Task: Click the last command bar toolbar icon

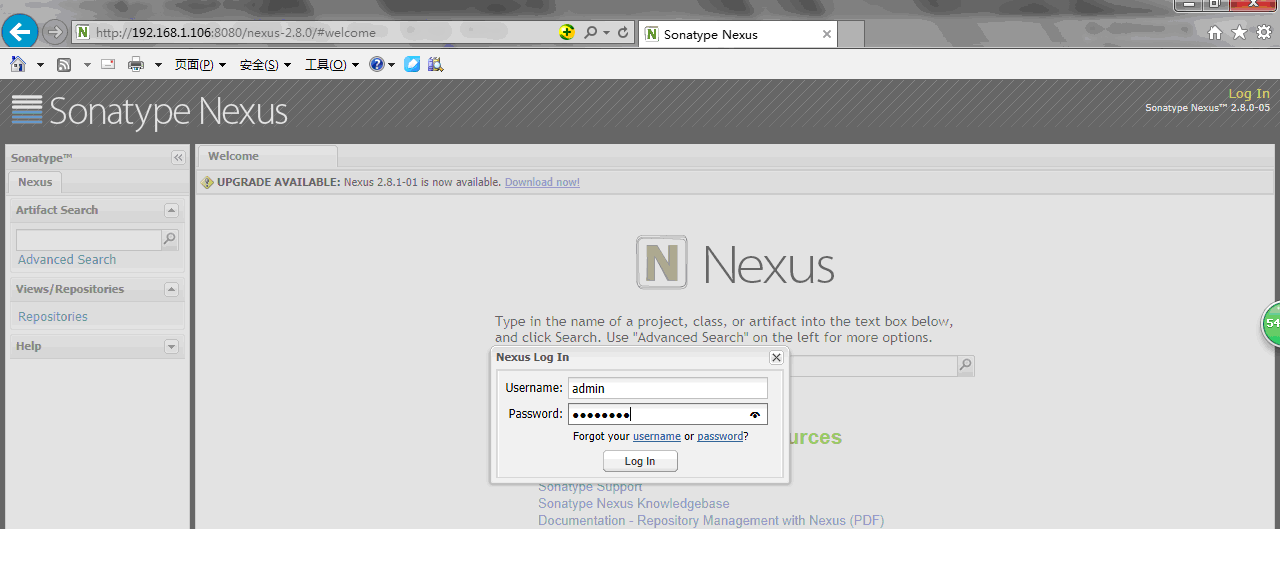Action: tap(435, 64)
